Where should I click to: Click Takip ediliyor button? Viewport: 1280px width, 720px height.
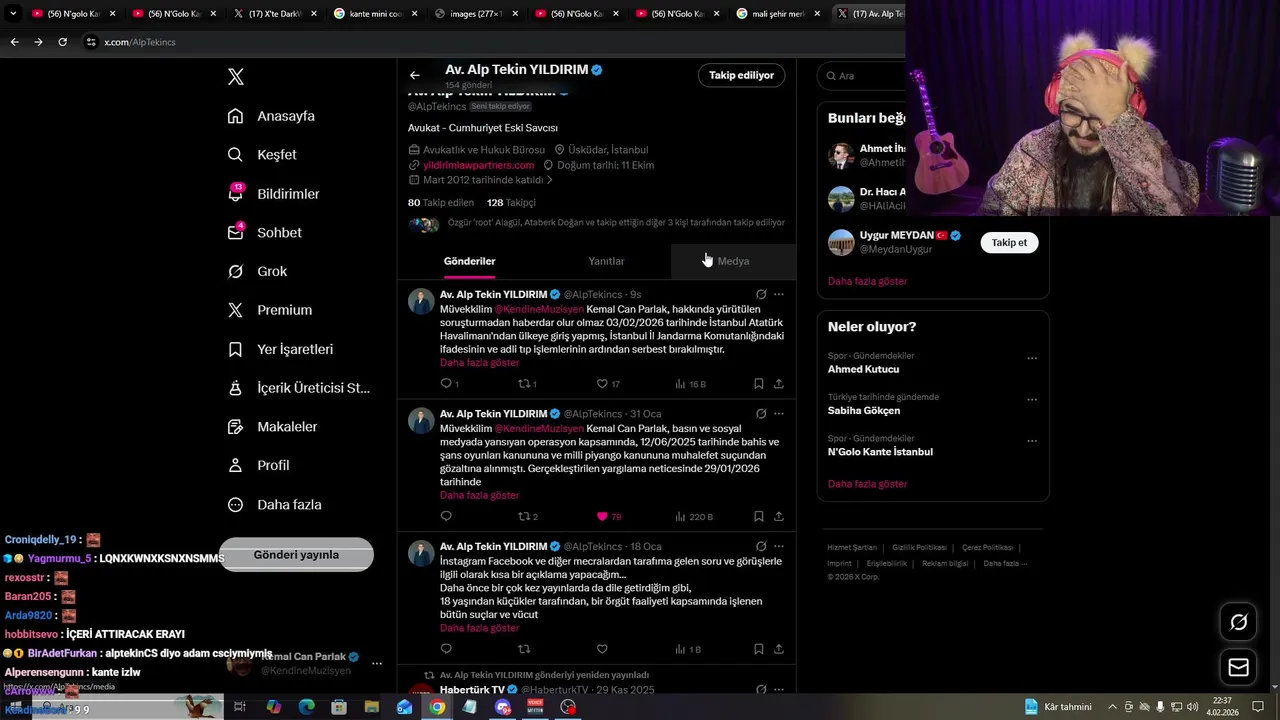[x=741, y=75]
